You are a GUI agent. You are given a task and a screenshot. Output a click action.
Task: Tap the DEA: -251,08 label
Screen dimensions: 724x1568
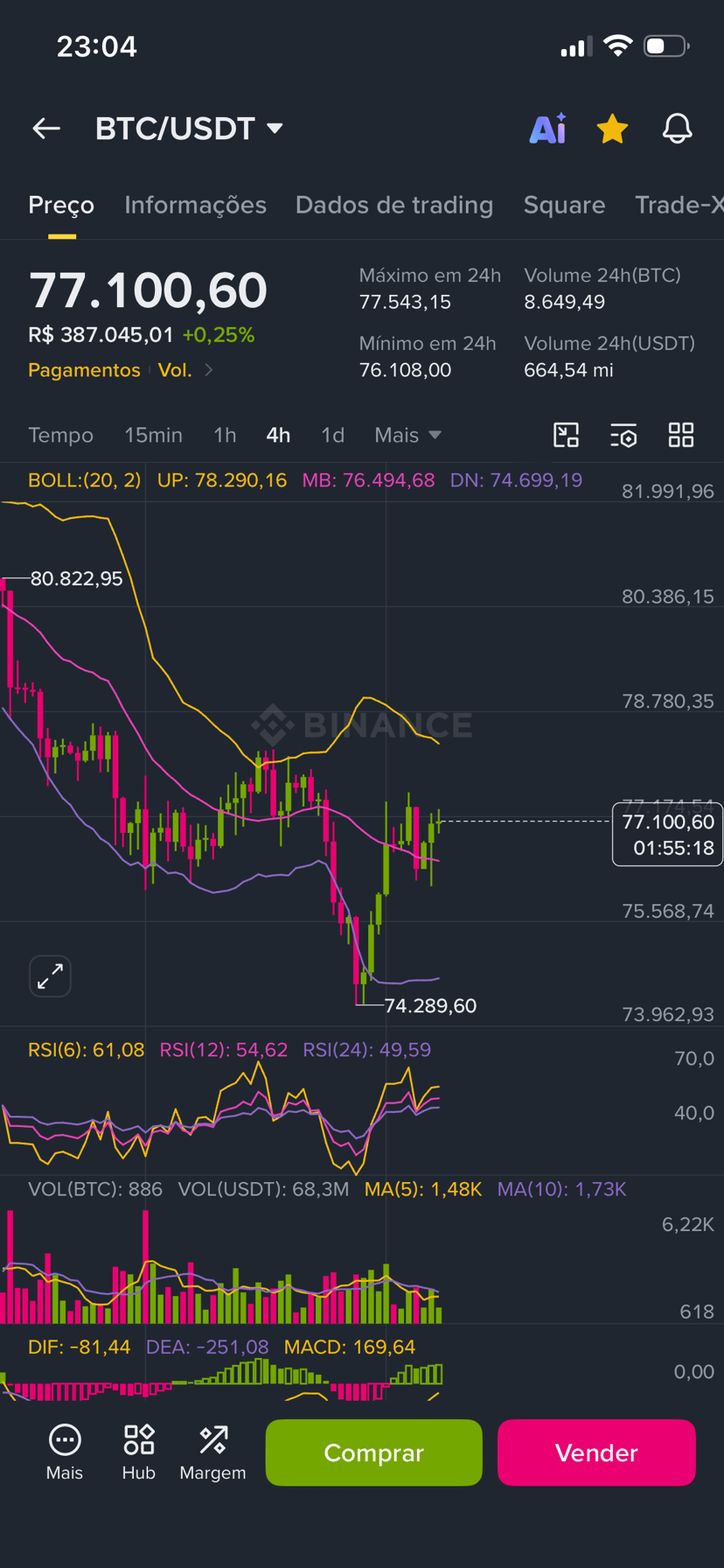pyautogui.click(x=207, y=1347)
